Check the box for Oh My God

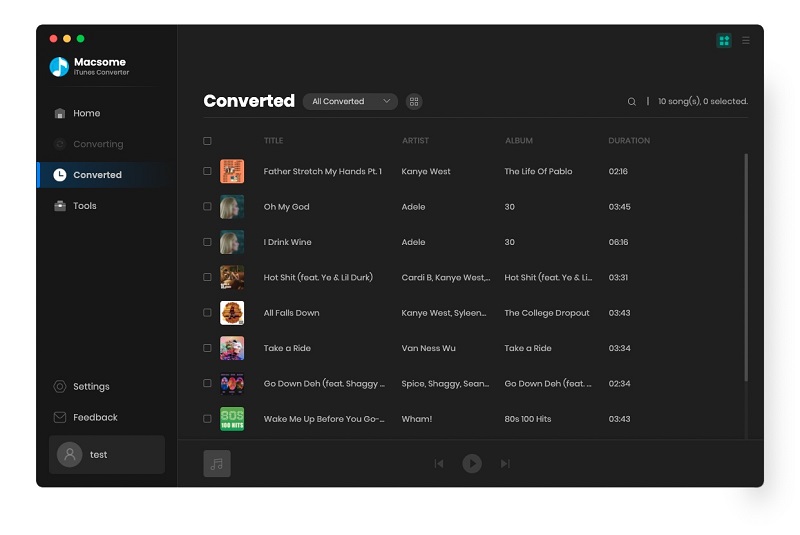coord(208,207)
